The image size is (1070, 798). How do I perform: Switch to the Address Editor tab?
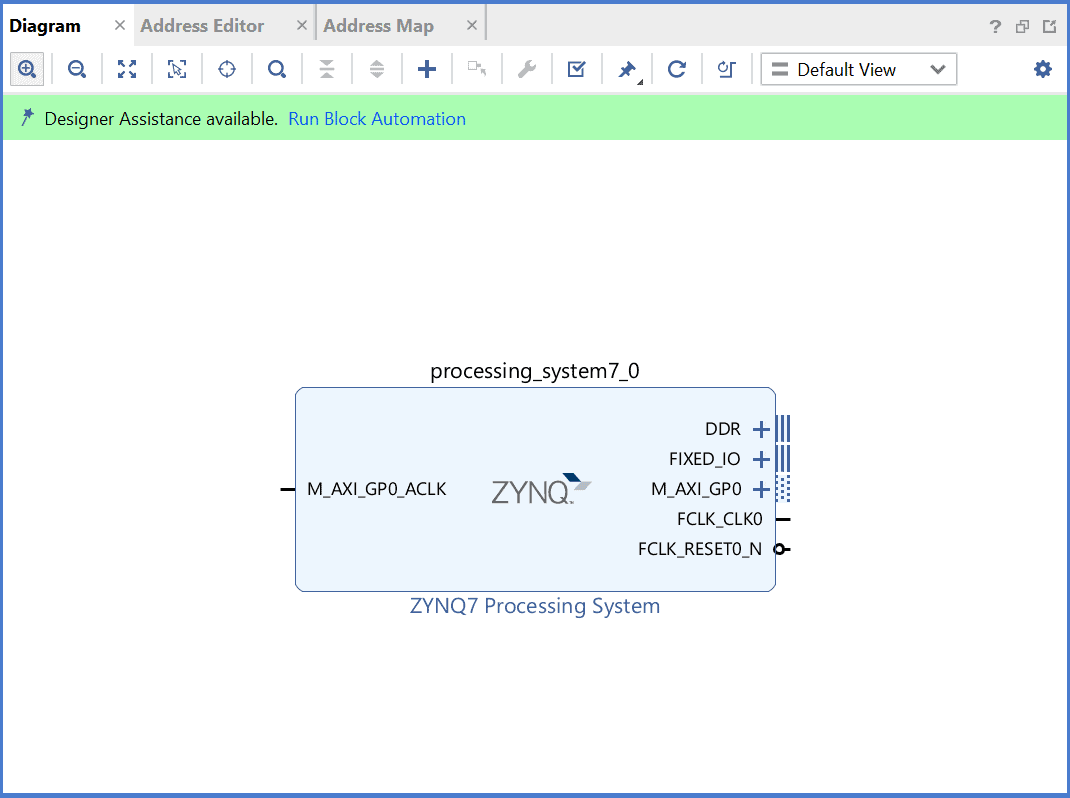(x=202, y=26)
